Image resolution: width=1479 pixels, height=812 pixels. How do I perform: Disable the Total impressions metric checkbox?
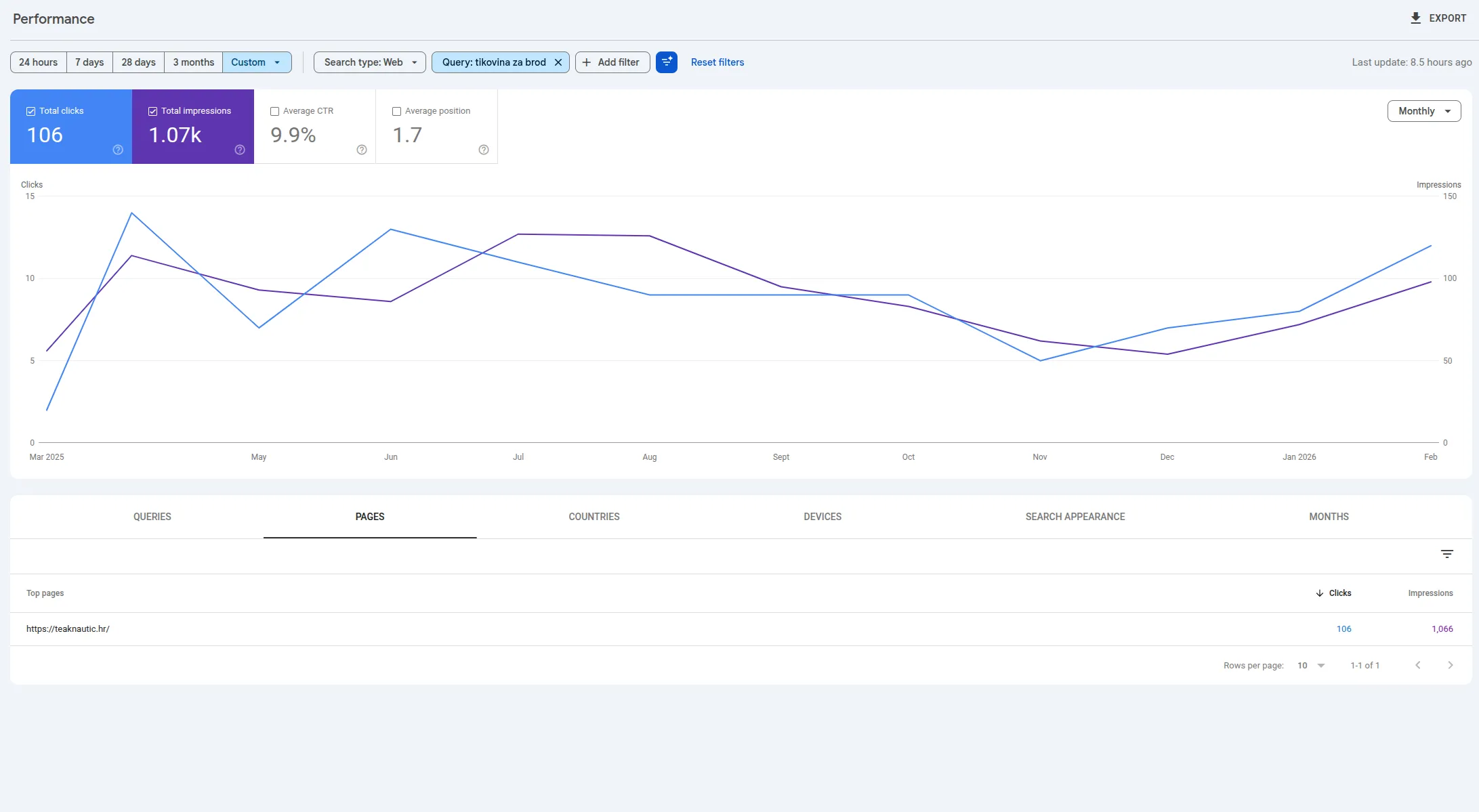coord(152,110)
